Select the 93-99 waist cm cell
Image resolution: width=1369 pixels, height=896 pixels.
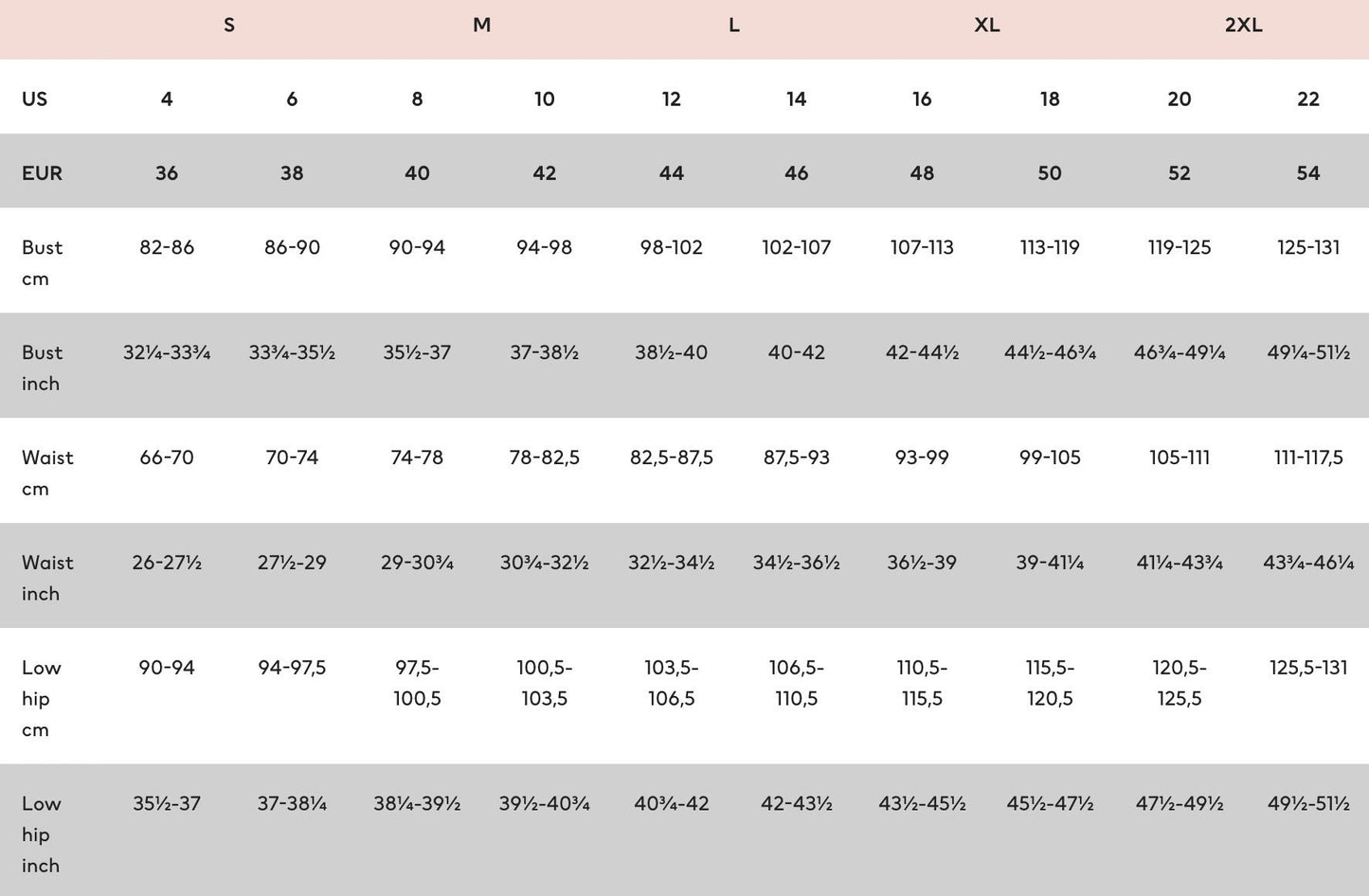(922, 457)
